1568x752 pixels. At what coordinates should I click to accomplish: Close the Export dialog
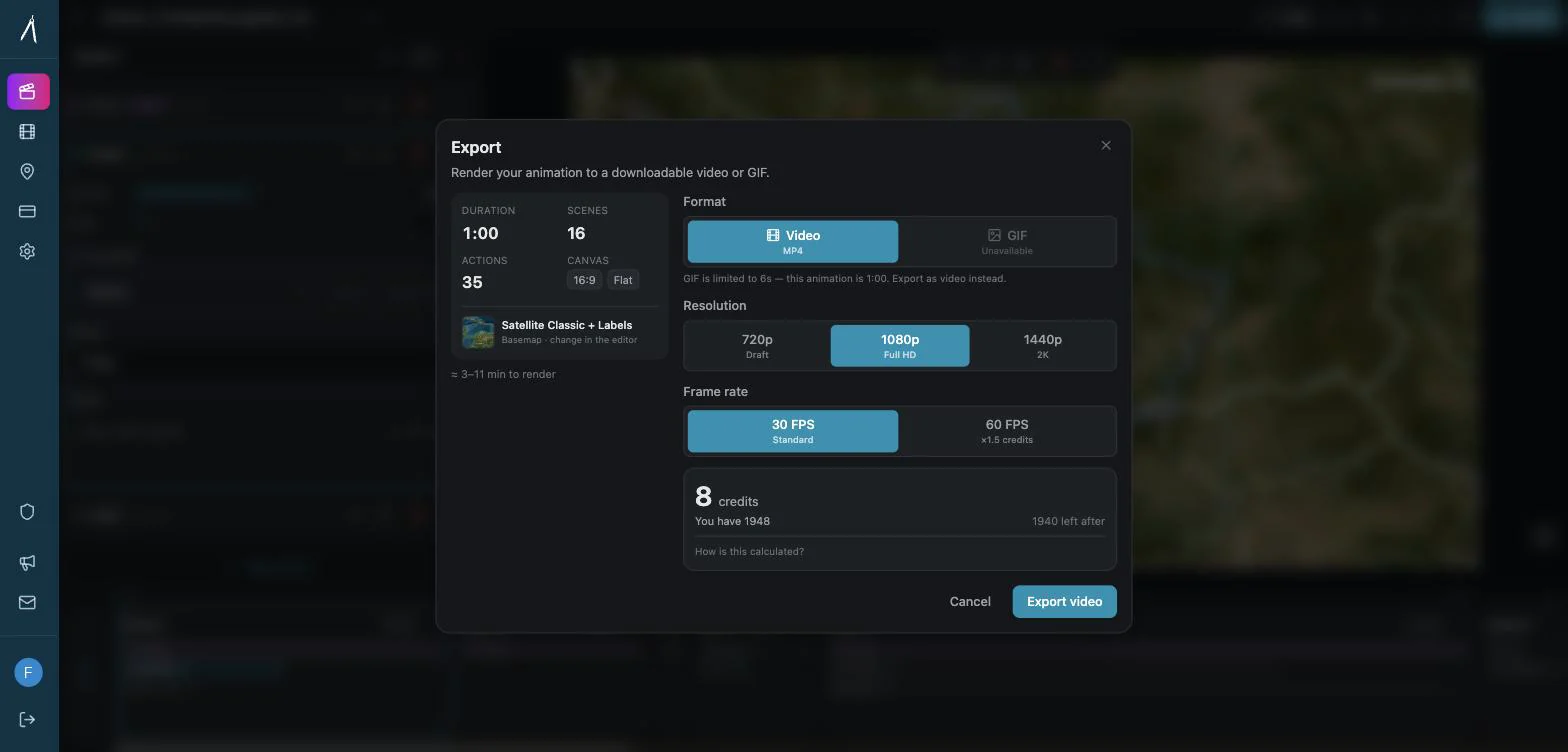pyautogui.click(x=1106, y=145)
